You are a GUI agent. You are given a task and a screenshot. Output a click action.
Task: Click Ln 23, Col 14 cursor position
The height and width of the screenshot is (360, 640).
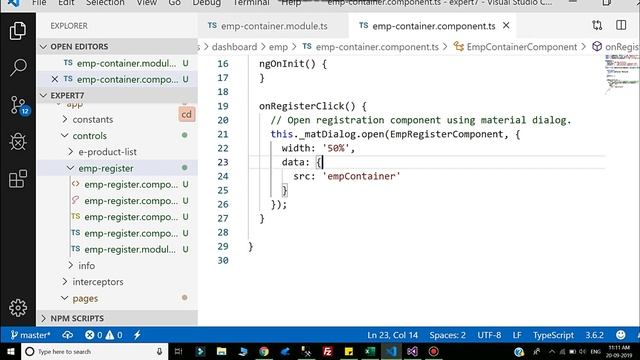pos(392,335)
